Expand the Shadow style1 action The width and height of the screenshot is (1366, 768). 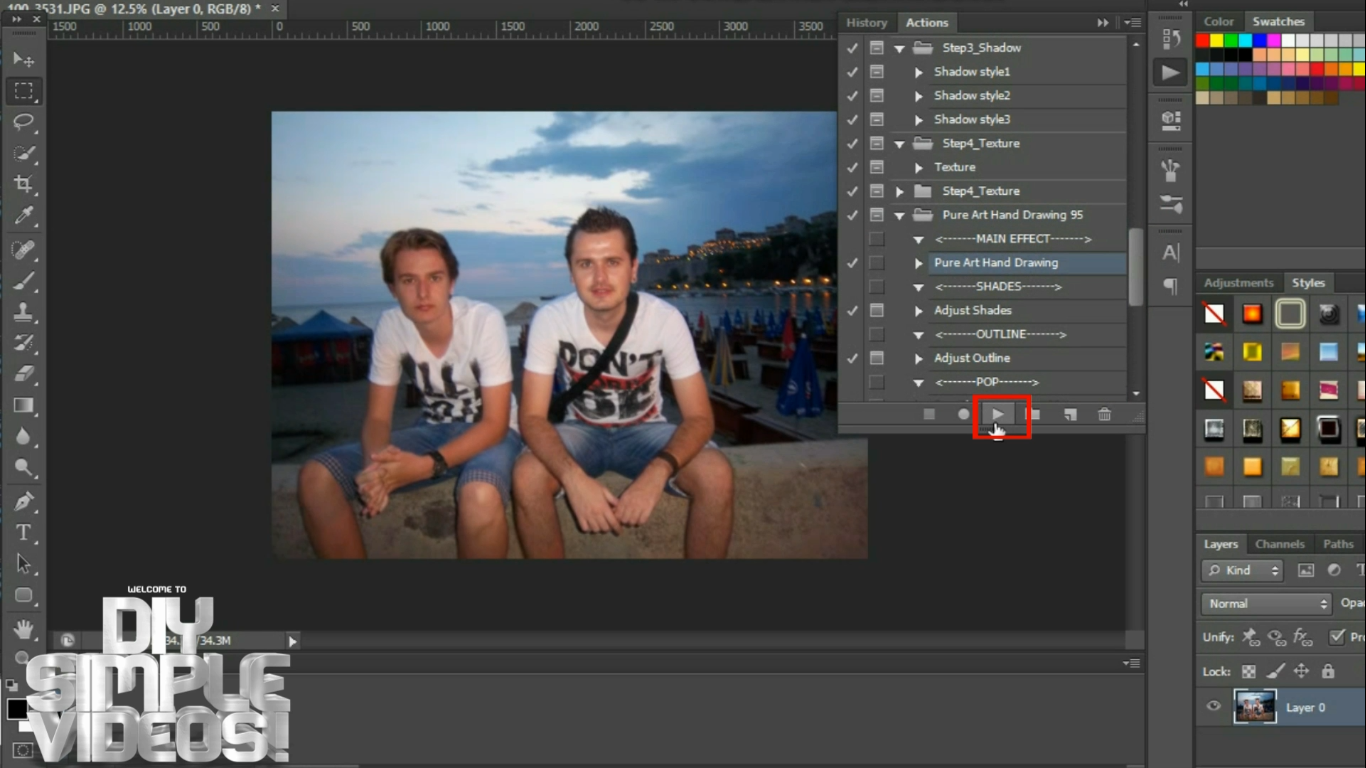918,72
